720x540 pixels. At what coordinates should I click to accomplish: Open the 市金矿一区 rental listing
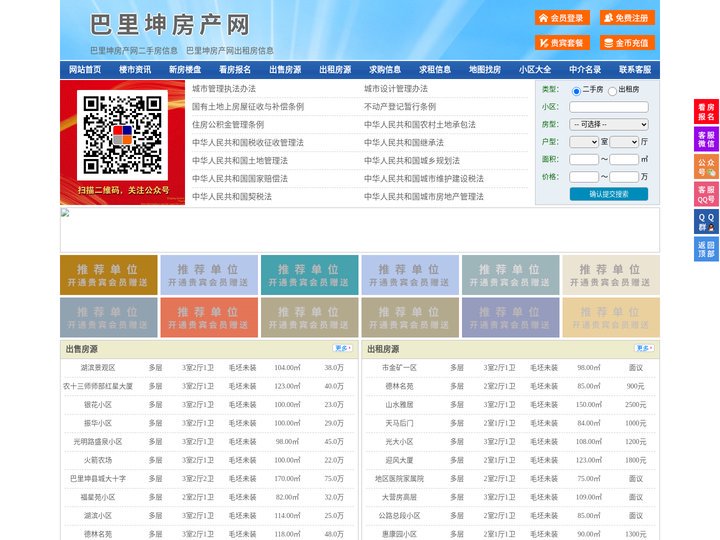point(399,368)
